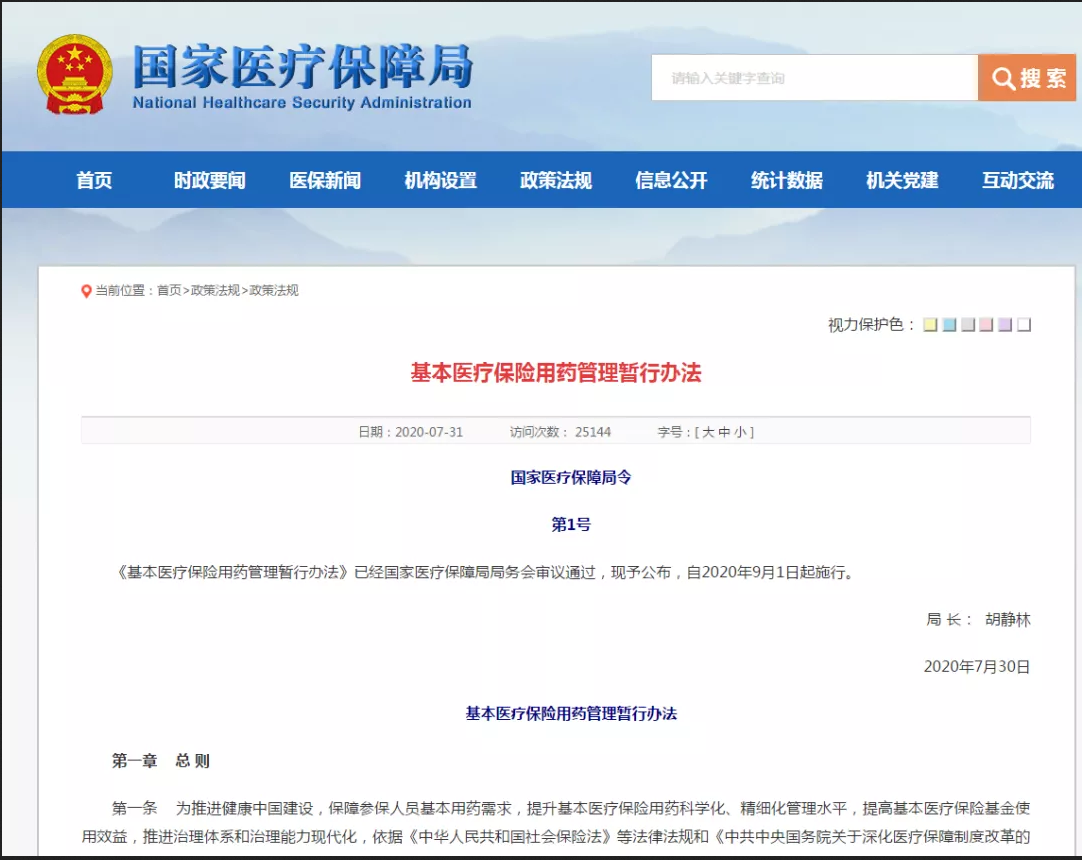1082x860 pixels.
Task: Click the orange 搜索 search button
Action: coord(1027,78)
